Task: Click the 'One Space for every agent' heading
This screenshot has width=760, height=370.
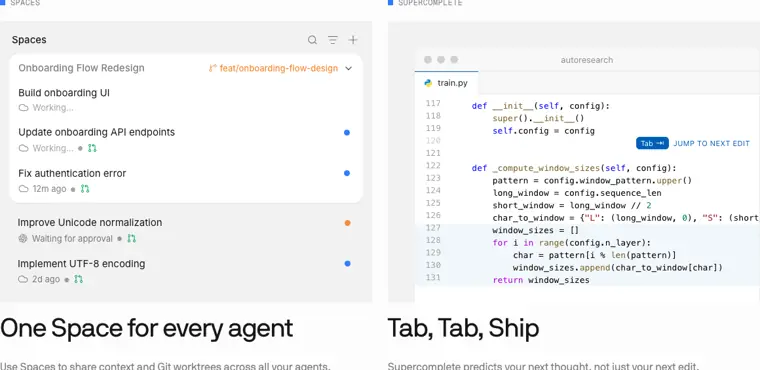Action: click(x=146, y=328)
